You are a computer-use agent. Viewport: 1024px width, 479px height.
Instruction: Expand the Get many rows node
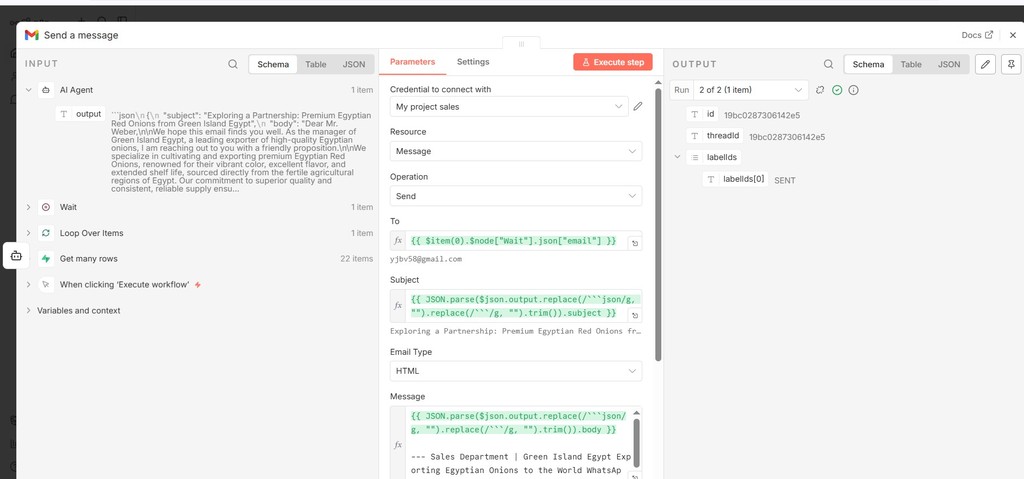point(28,259)
